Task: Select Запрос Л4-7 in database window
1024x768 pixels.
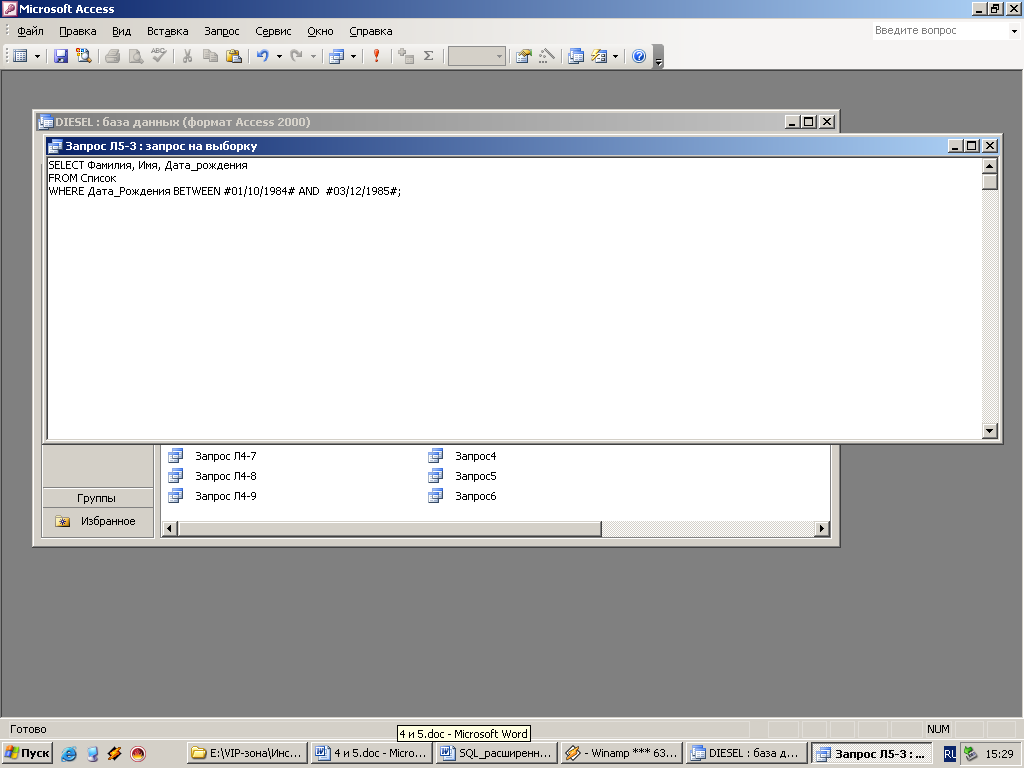Action: click(225, 456)
